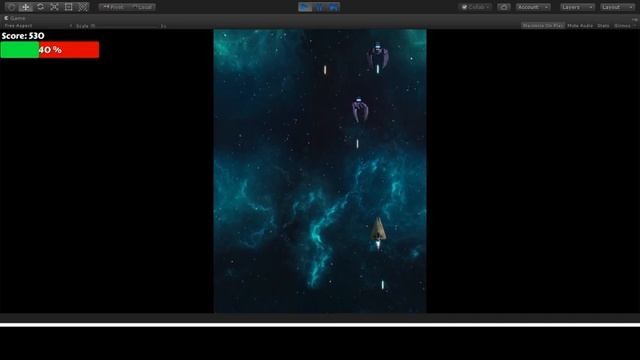The height and width of the screenshot is (360, 640).
Task: Toggle the Pivot/Center handle position
Action: tap(113, 7)
